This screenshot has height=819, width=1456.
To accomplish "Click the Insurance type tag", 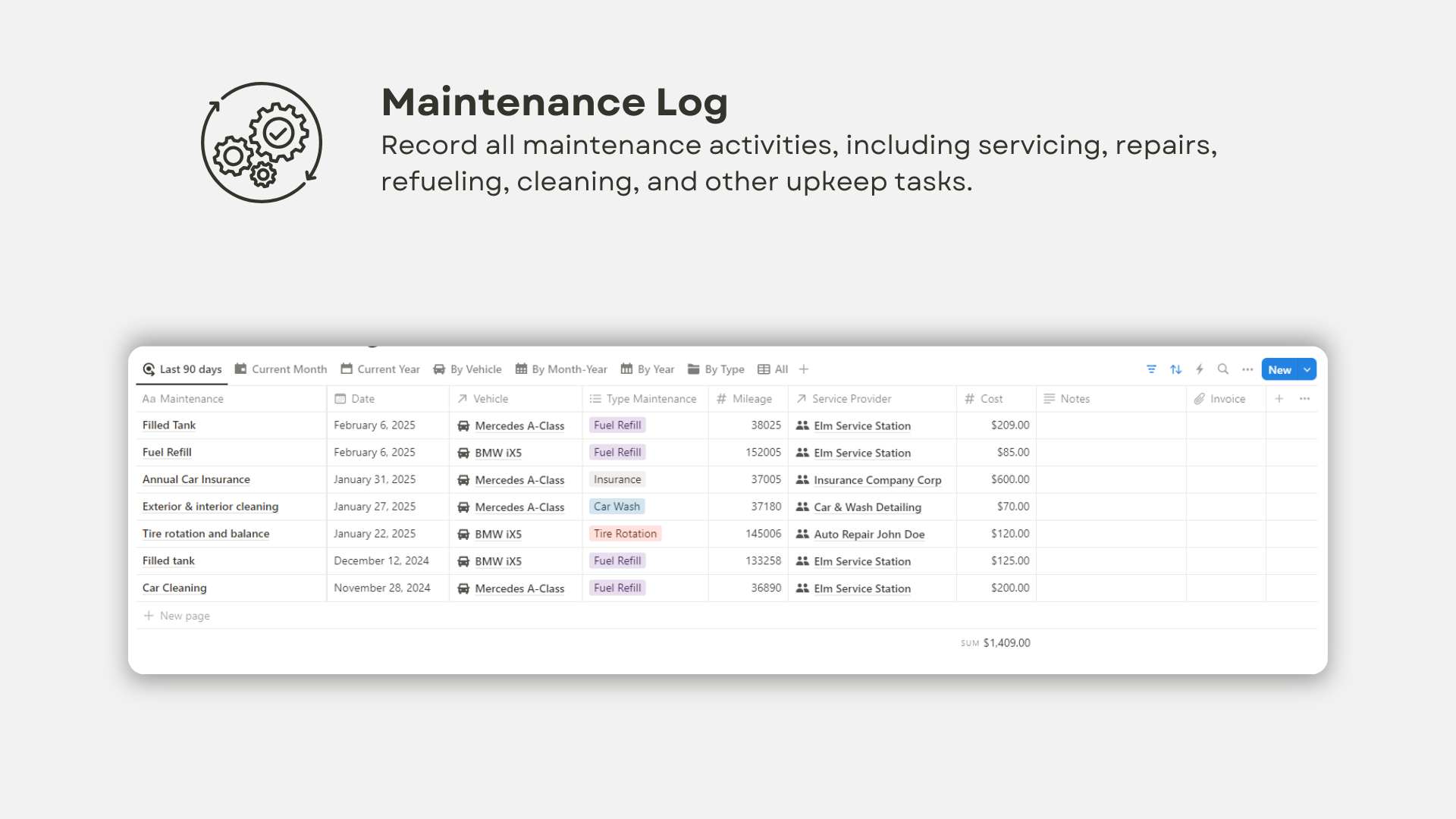I will (617, 479).
